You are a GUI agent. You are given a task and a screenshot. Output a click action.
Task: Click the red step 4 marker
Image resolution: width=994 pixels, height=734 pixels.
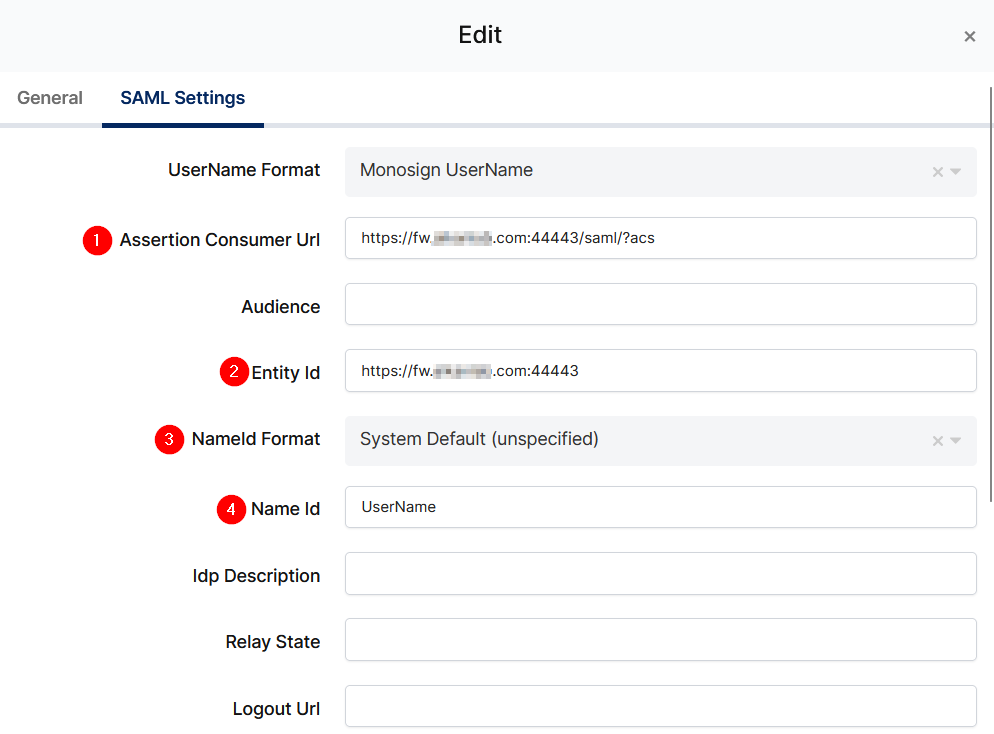231,509
